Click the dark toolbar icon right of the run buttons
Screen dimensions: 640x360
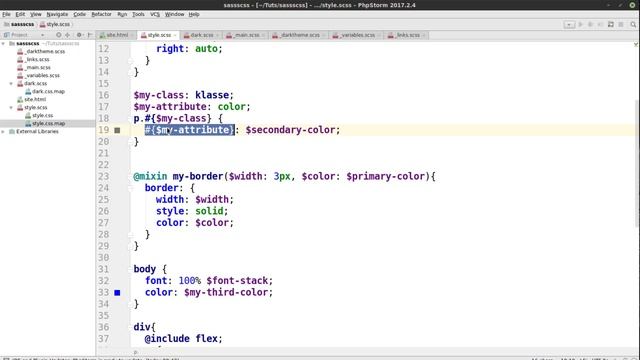pos(611,24)
